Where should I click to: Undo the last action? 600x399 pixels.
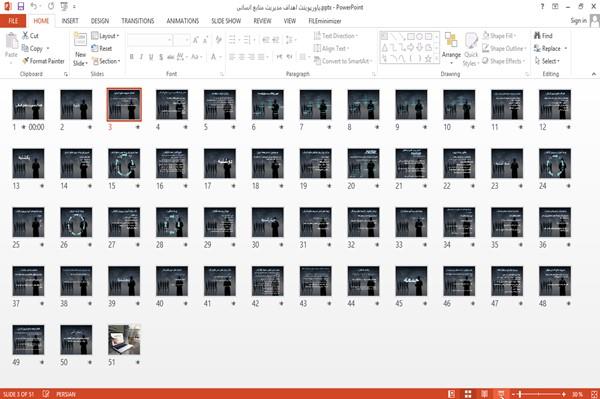click(x=34, y=6)
